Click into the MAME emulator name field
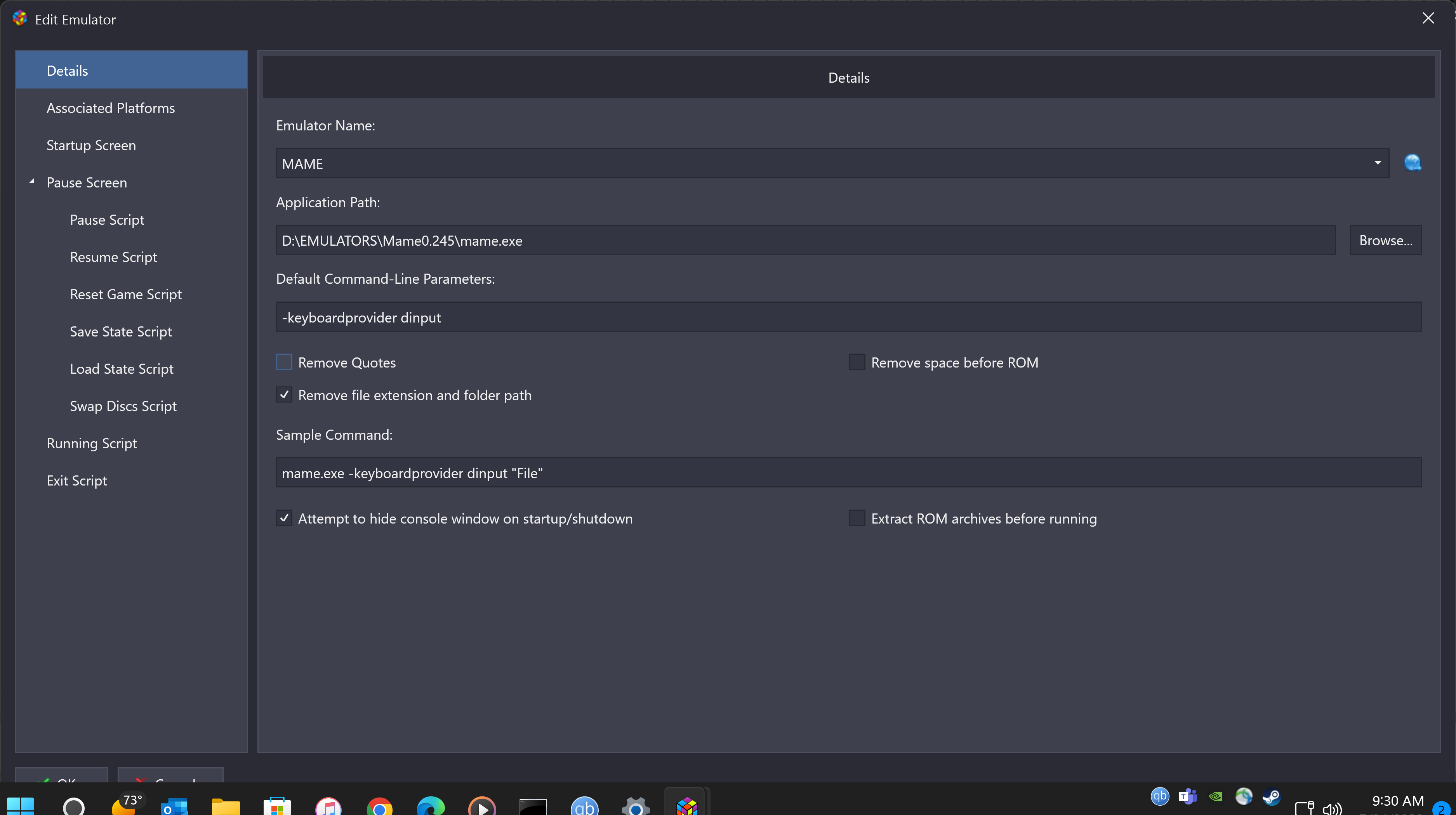The height and width of the screenshot is (815, 1456). [x=832, y=163]
